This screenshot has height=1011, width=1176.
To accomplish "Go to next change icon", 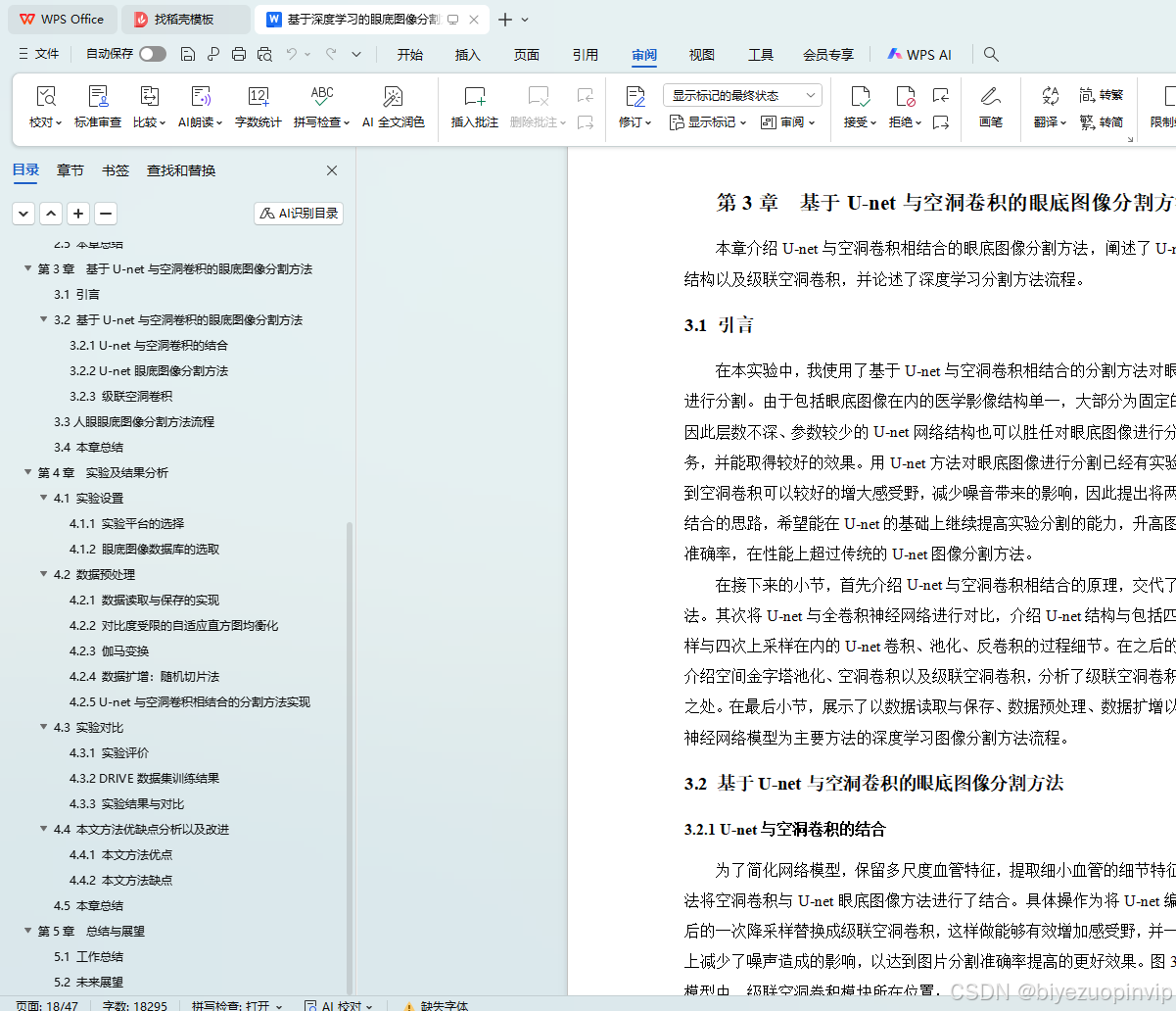I will click(940, 122).
